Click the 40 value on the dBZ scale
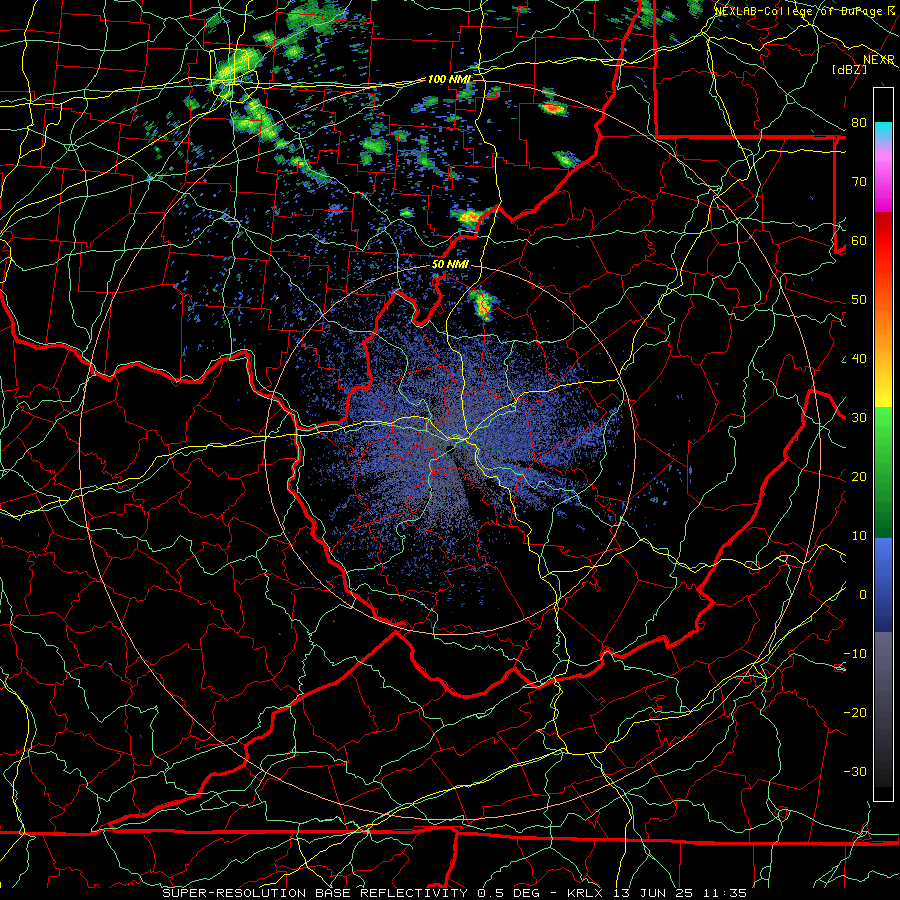 [x=859, y=359]
